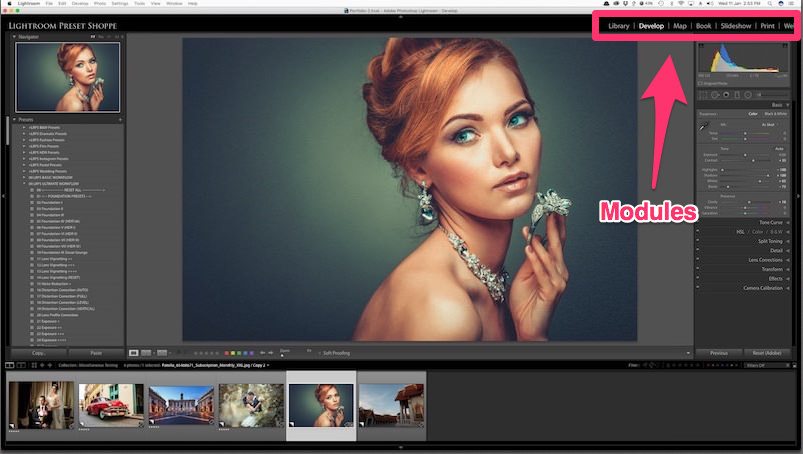
Task: Click the Copy... button
Action: click(38, 353)
